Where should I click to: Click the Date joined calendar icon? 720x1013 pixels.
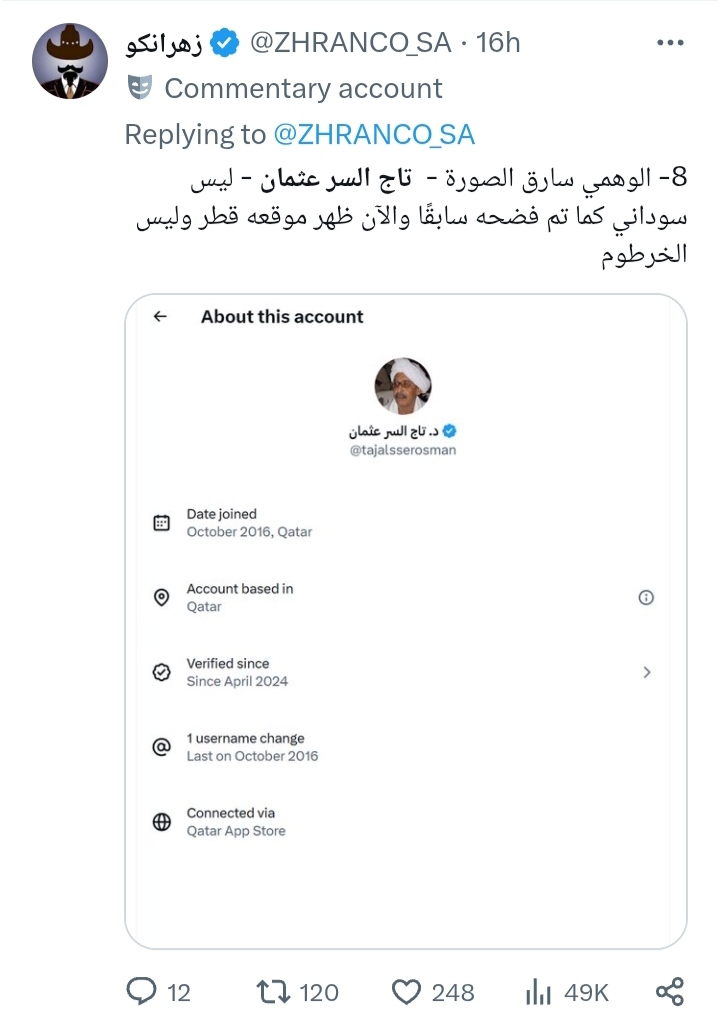[x=161, y=523]
